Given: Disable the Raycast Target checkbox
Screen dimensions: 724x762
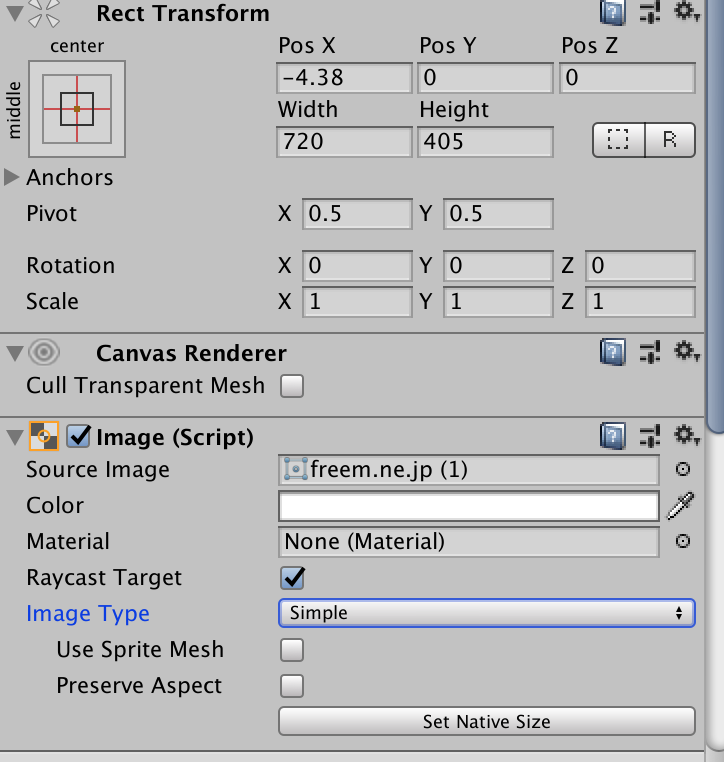Looking at the screenshot, I should tap(292, 578).
